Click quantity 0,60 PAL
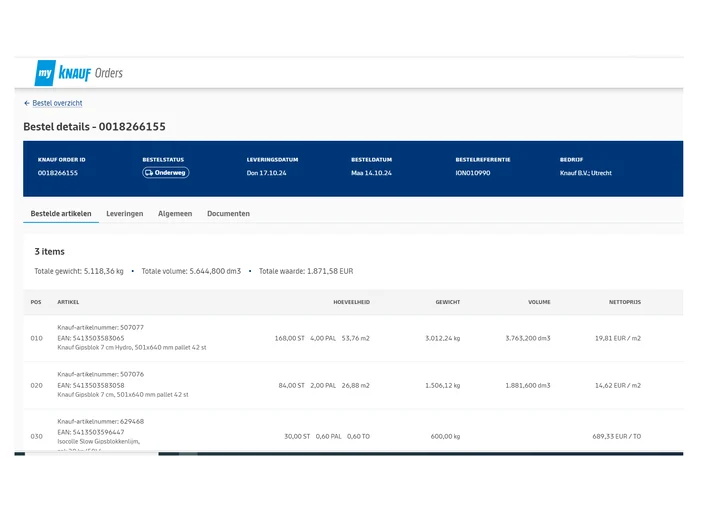Image resolution: width=704 pixels, height=528 pixels. click(329, 436)
